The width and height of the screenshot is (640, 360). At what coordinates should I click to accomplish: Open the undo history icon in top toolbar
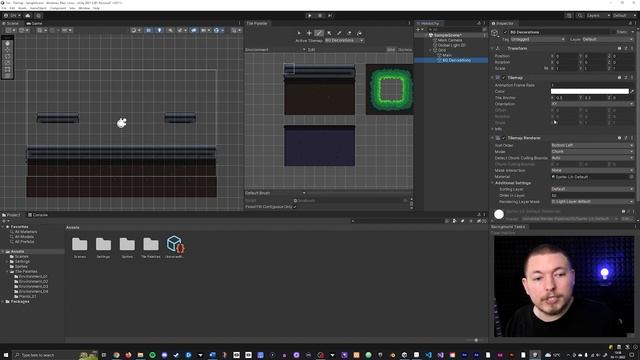pos(569,16)
